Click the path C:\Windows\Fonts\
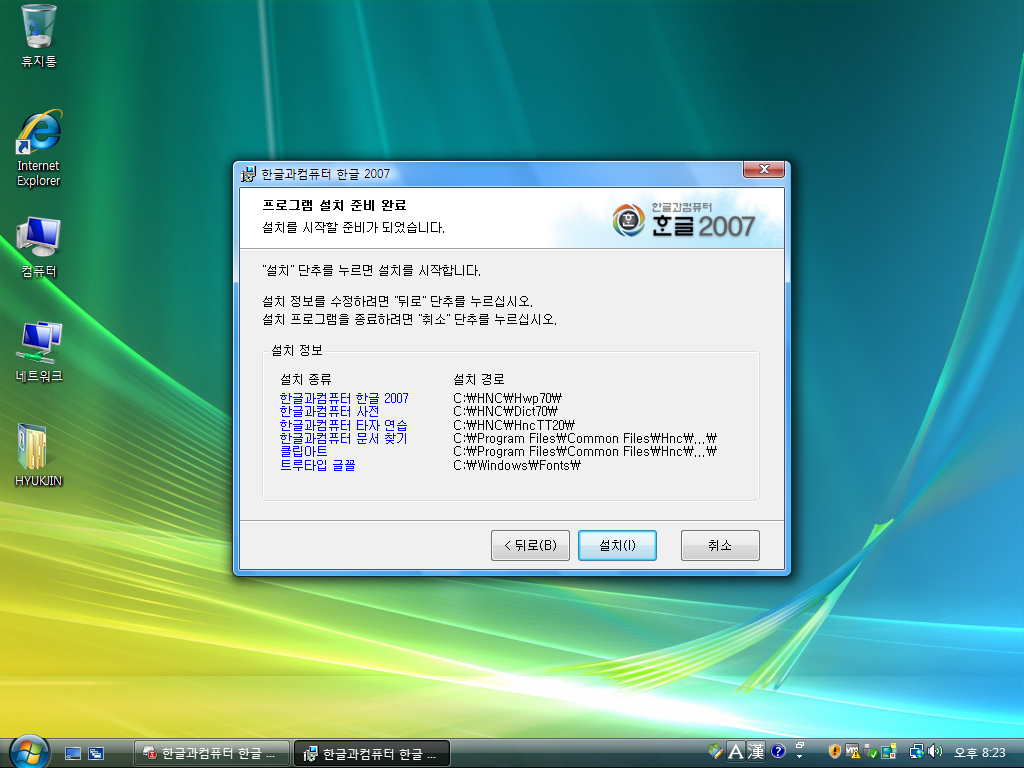The height and width of the screenshot is (768, 1024). coord(517,465)
